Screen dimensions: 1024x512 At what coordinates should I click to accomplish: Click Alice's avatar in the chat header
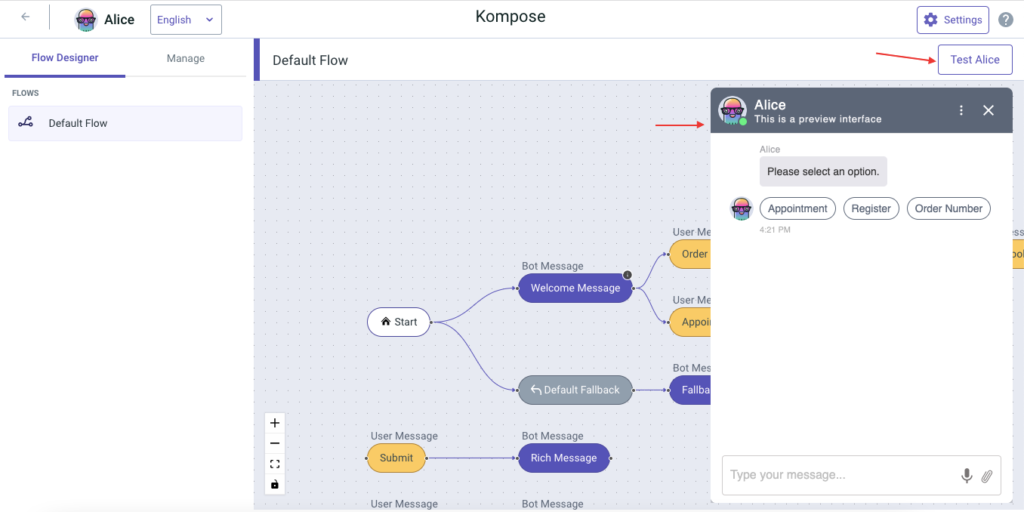click(x=732, y=110)
